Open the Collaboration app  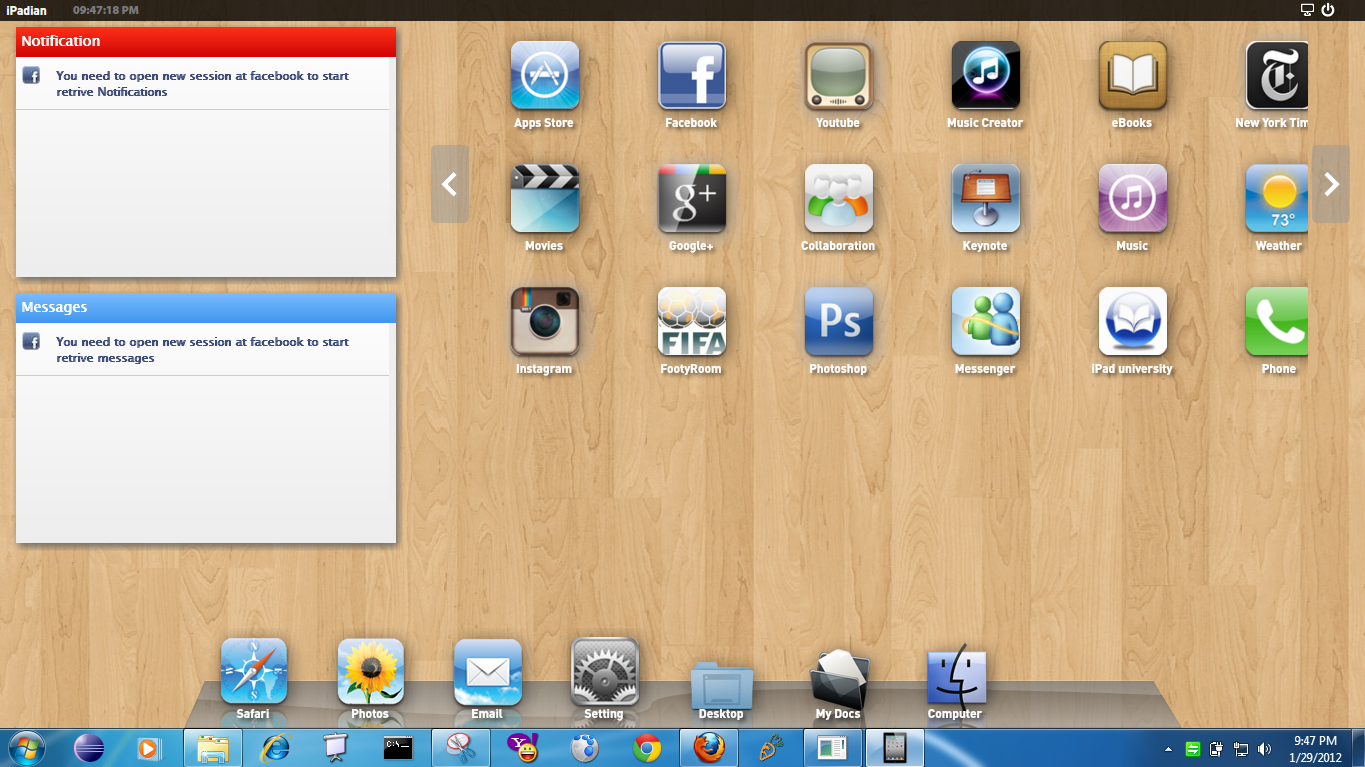pyautogui.click(x=839, y=198)
